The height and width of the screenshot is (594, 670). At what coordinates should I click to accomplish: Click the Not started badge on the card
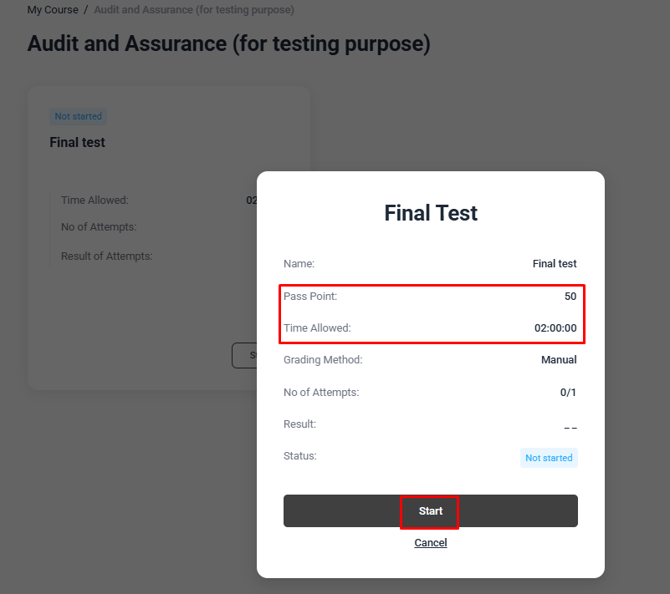(78, 116)
